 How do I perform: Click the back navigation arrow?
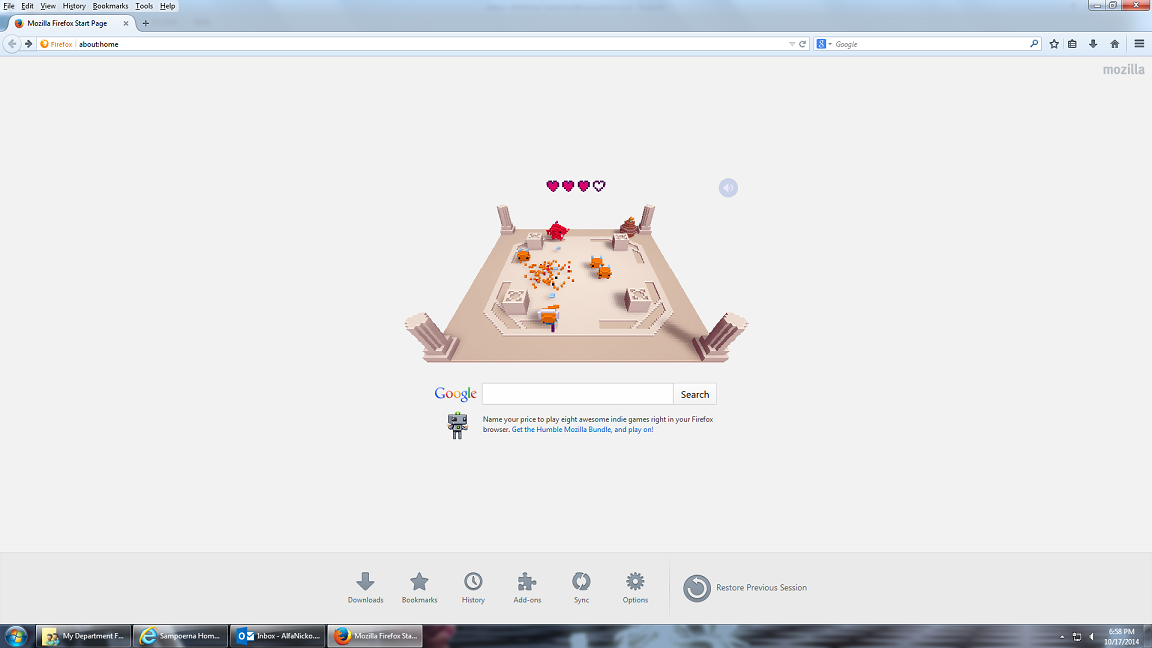click(x=12, y=44)
